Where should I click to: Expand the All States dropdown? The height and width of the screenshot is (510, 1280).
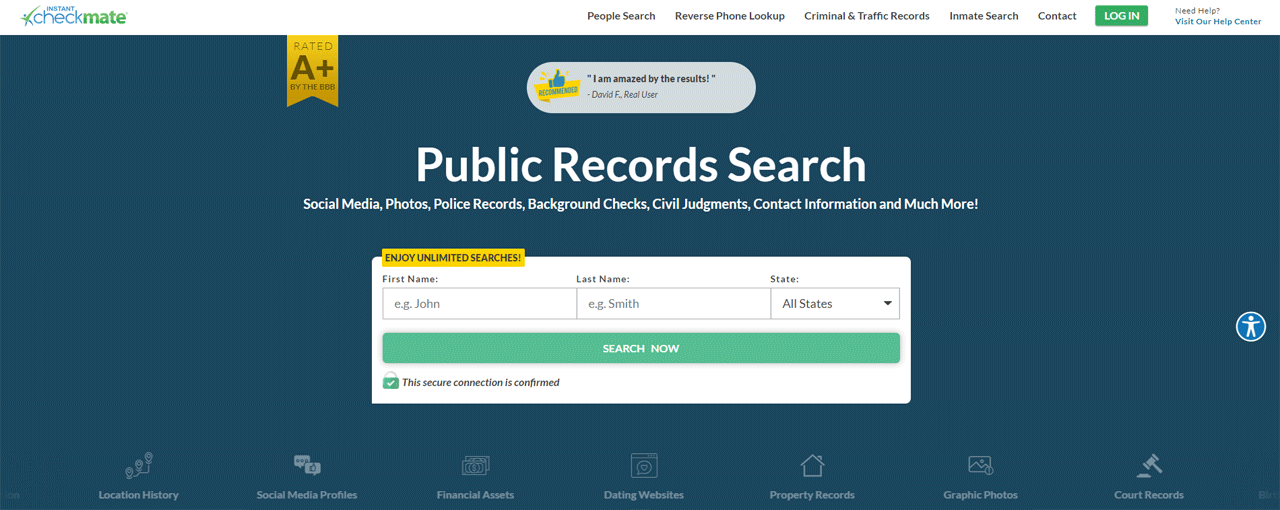pos(835,304)
